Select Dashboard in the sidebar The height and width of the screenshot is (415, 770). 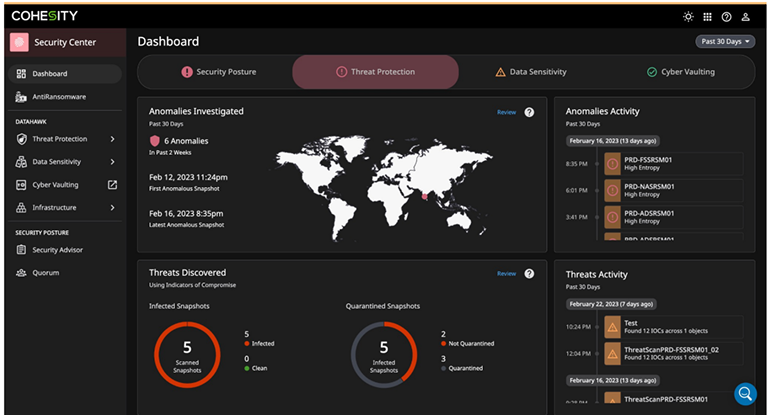point(65,74)
